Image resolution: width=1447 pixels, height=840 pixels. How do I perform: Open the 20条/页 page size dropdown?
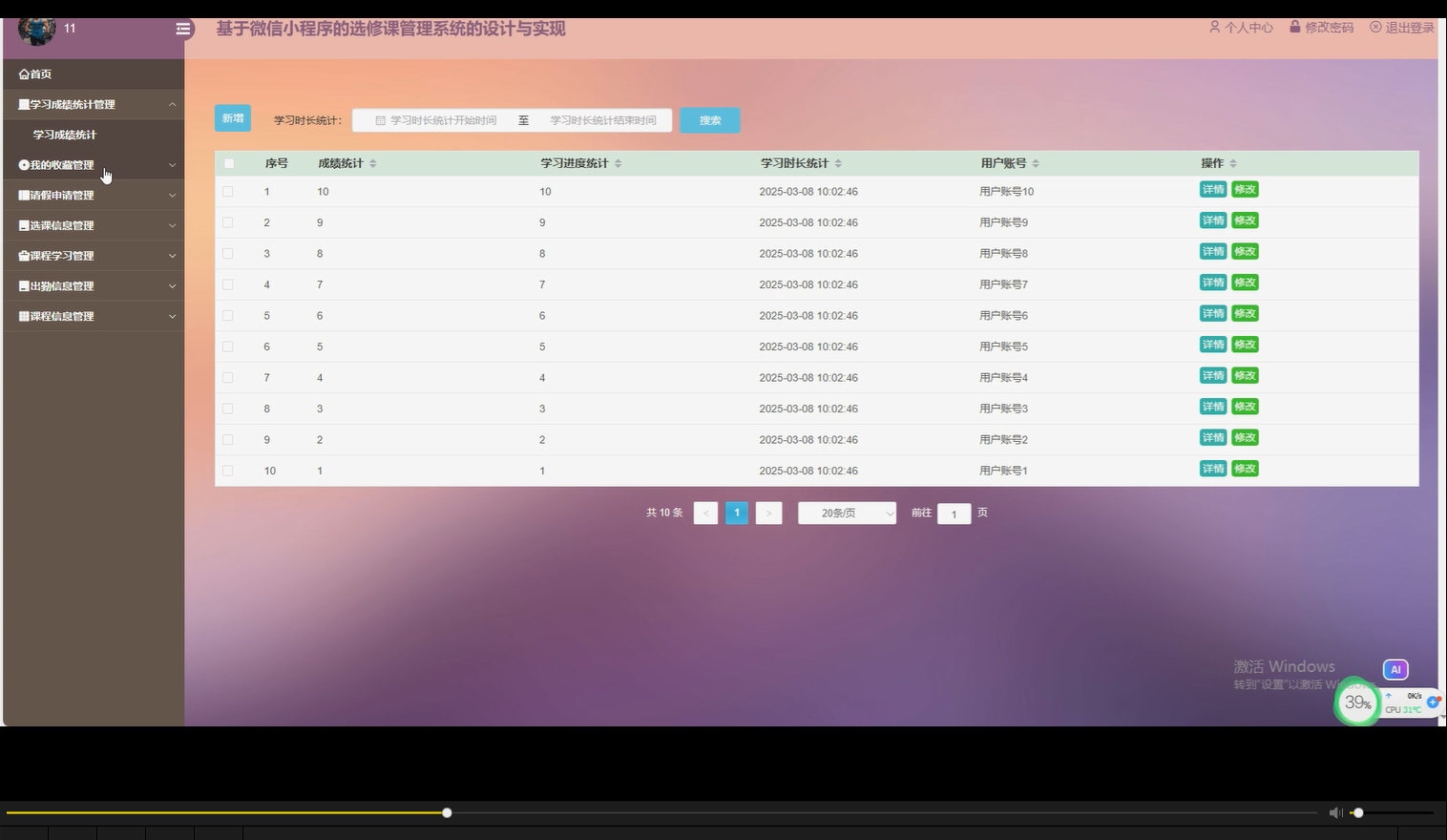[846, 513]
